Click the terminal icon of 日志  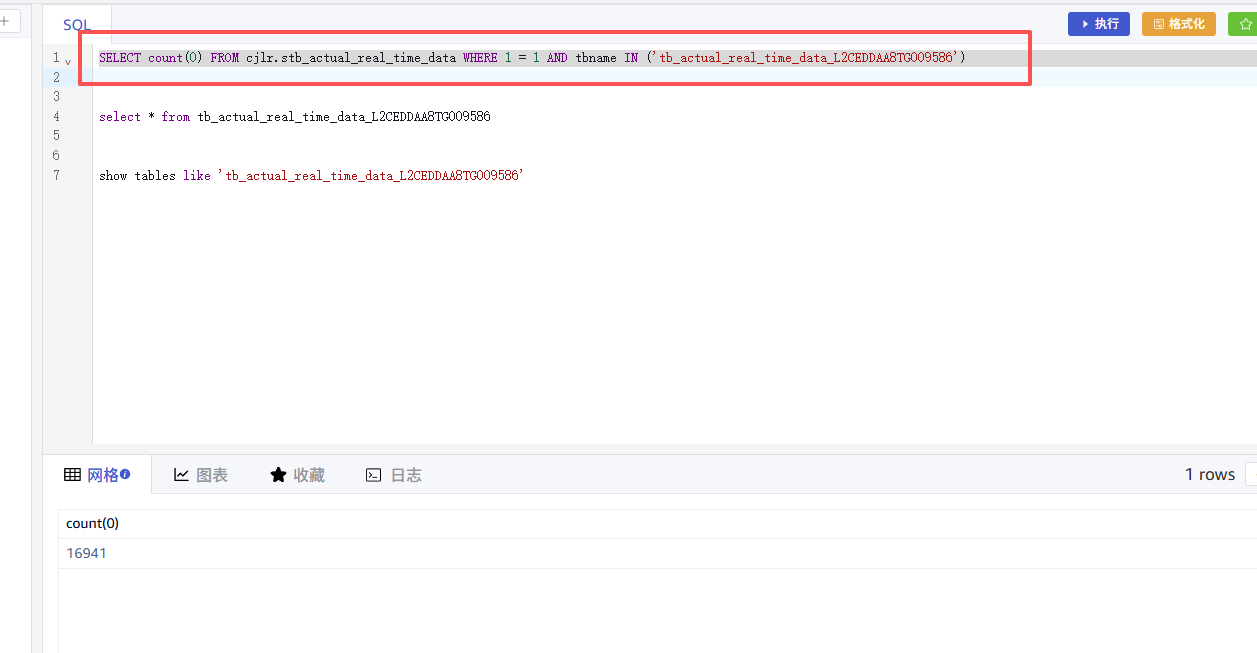point(373,475)
